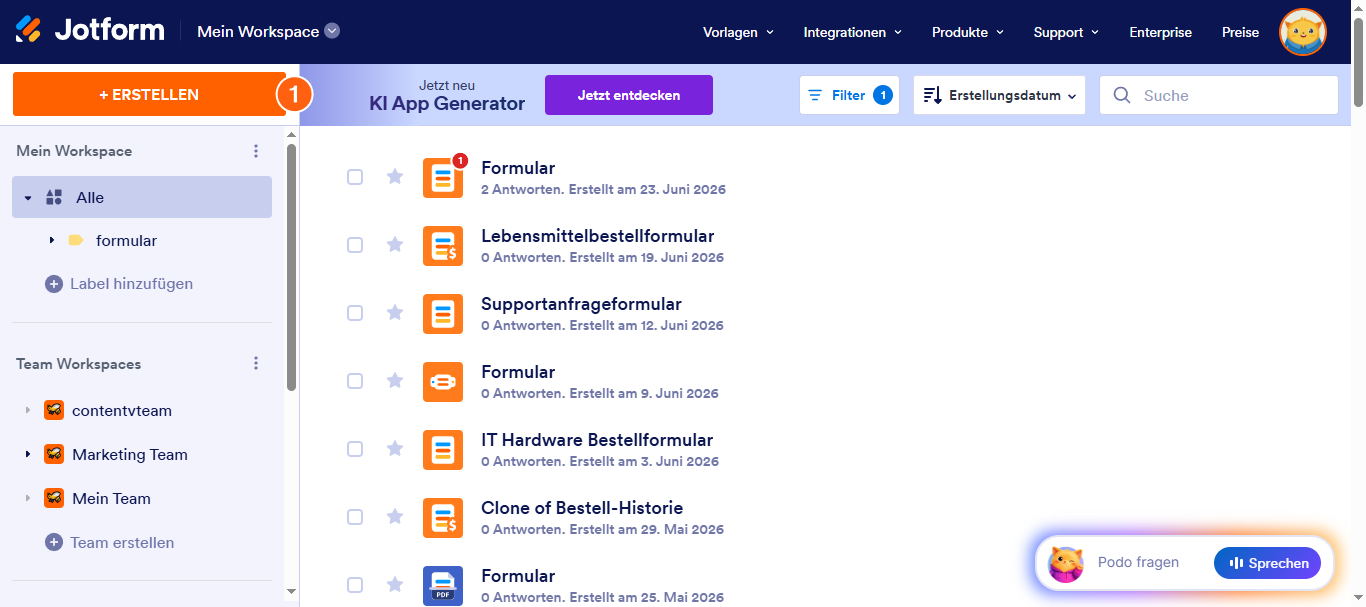Click the Podo cat avatar
The image size is (1366, 607).
click(1066, 564)
